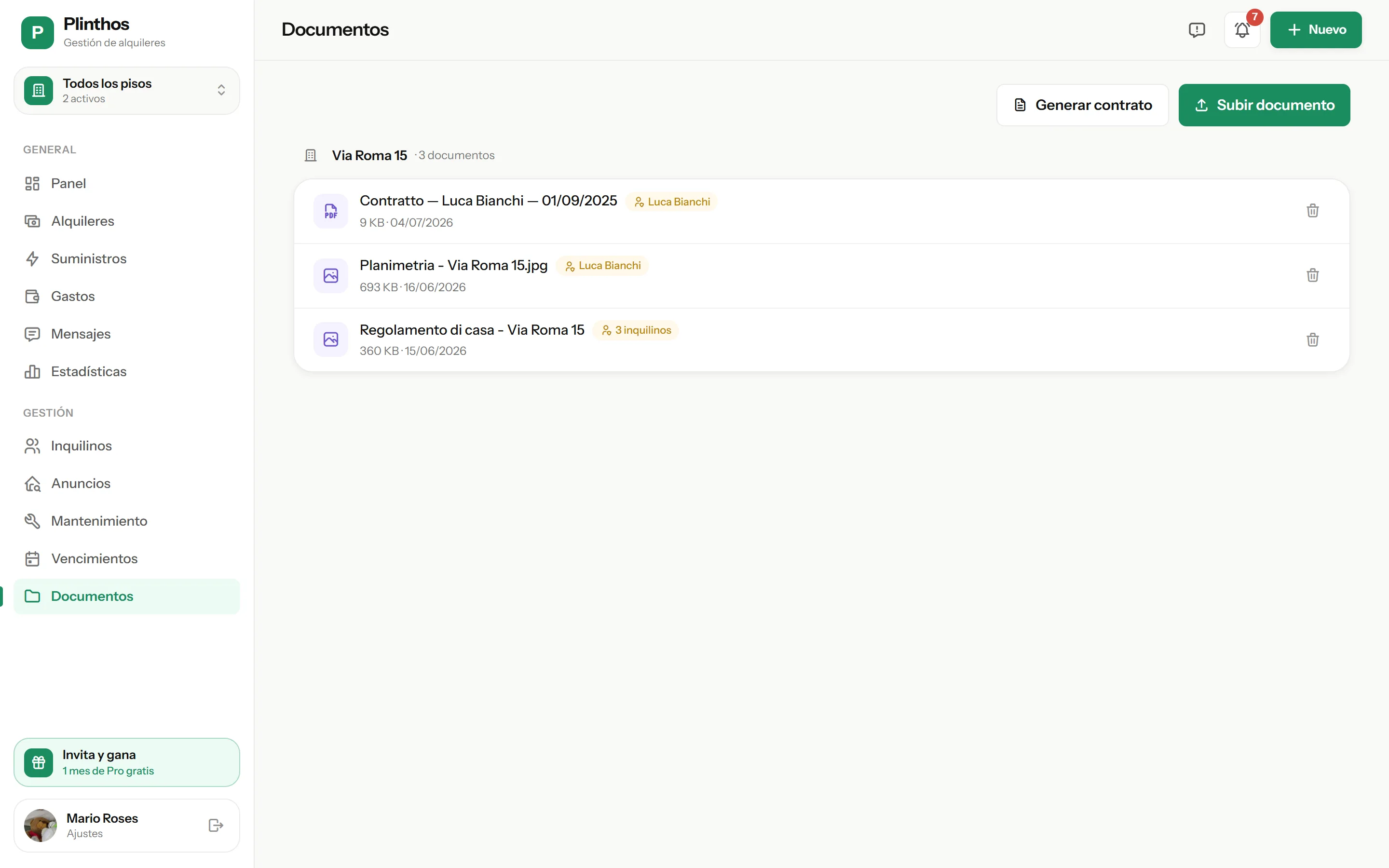Click the building icon beside Via Roma 15
1389x868 pixels.
point(311,155)
